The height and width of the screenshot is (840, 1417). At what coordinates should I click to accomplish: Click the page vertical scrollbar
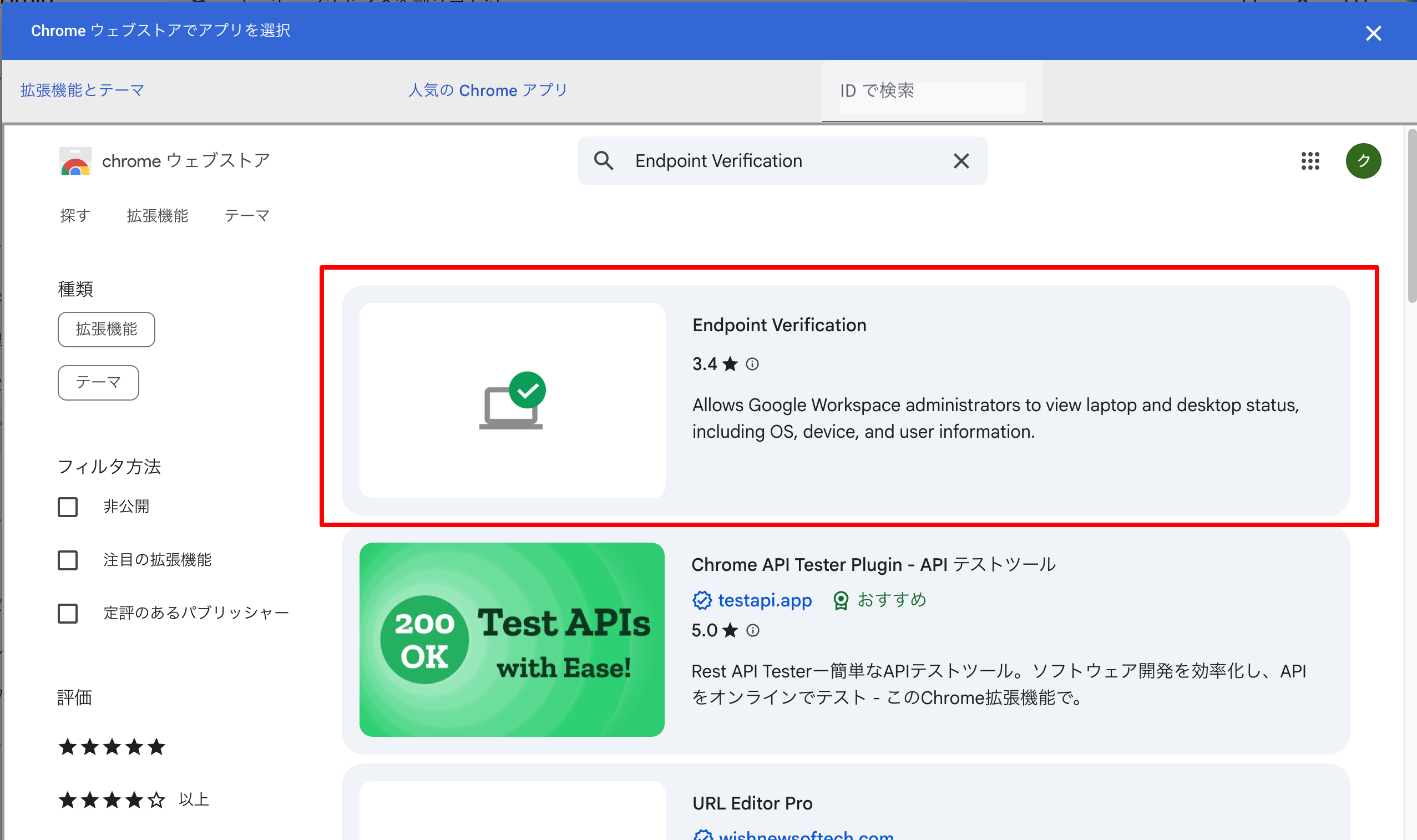coord(1411,216)
